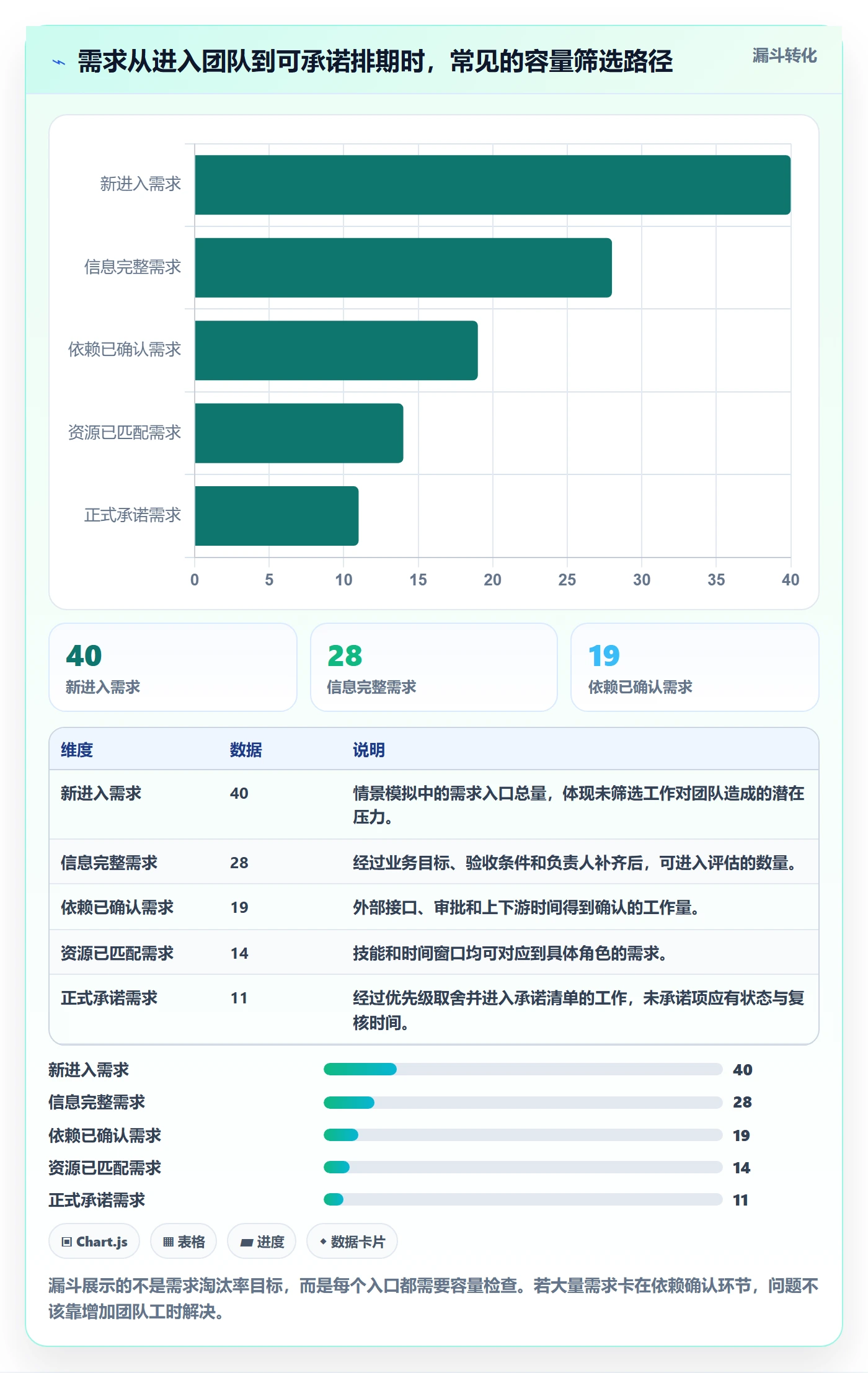This screenshot has width=868, height=1373.
Task: Click the description starting with 外部接口、审批
Action: 526,907
